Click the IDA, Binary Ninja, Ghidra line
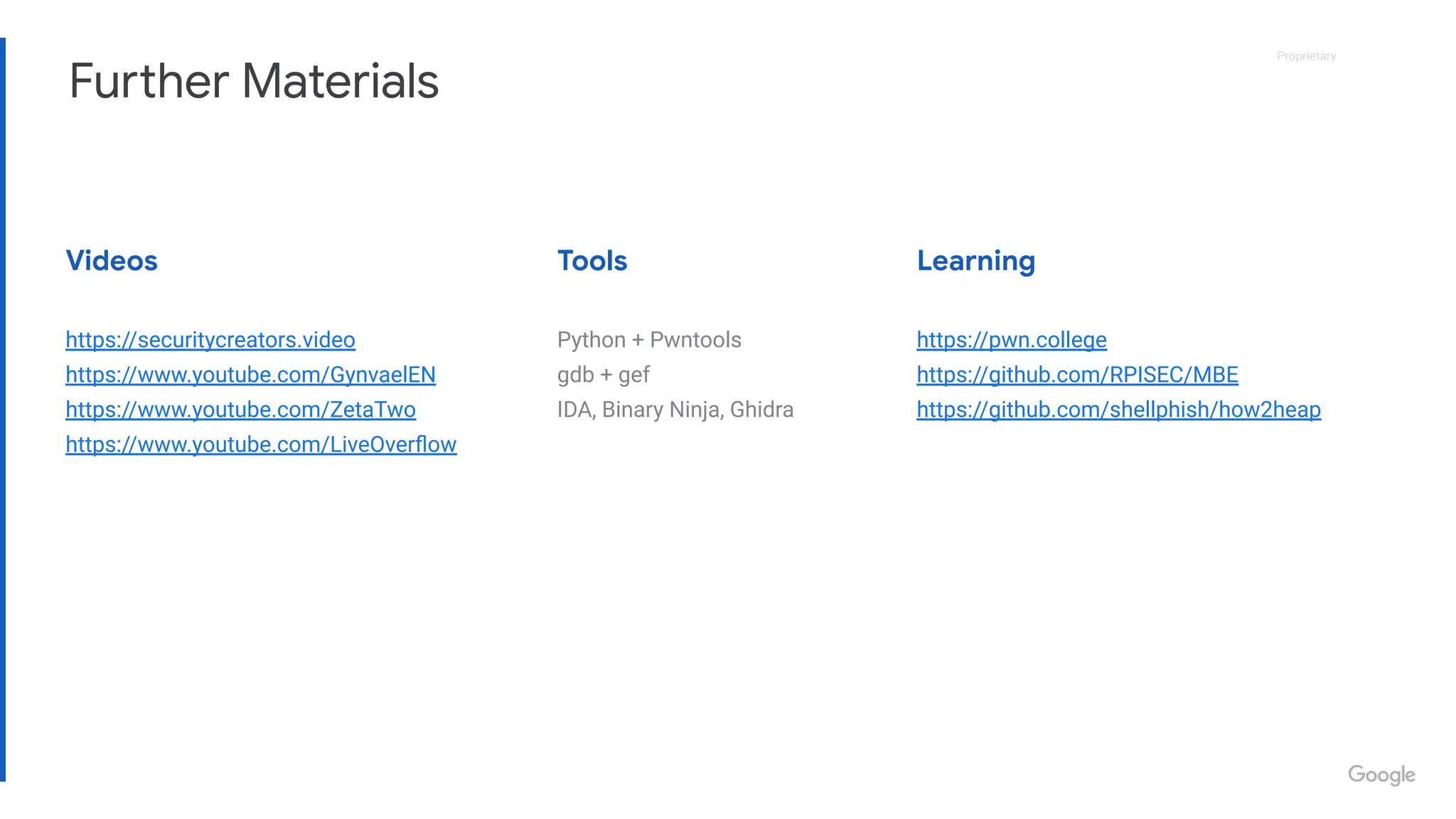Image resolution: width=1456 pixels, height=819 pixels. coord(675,409)
